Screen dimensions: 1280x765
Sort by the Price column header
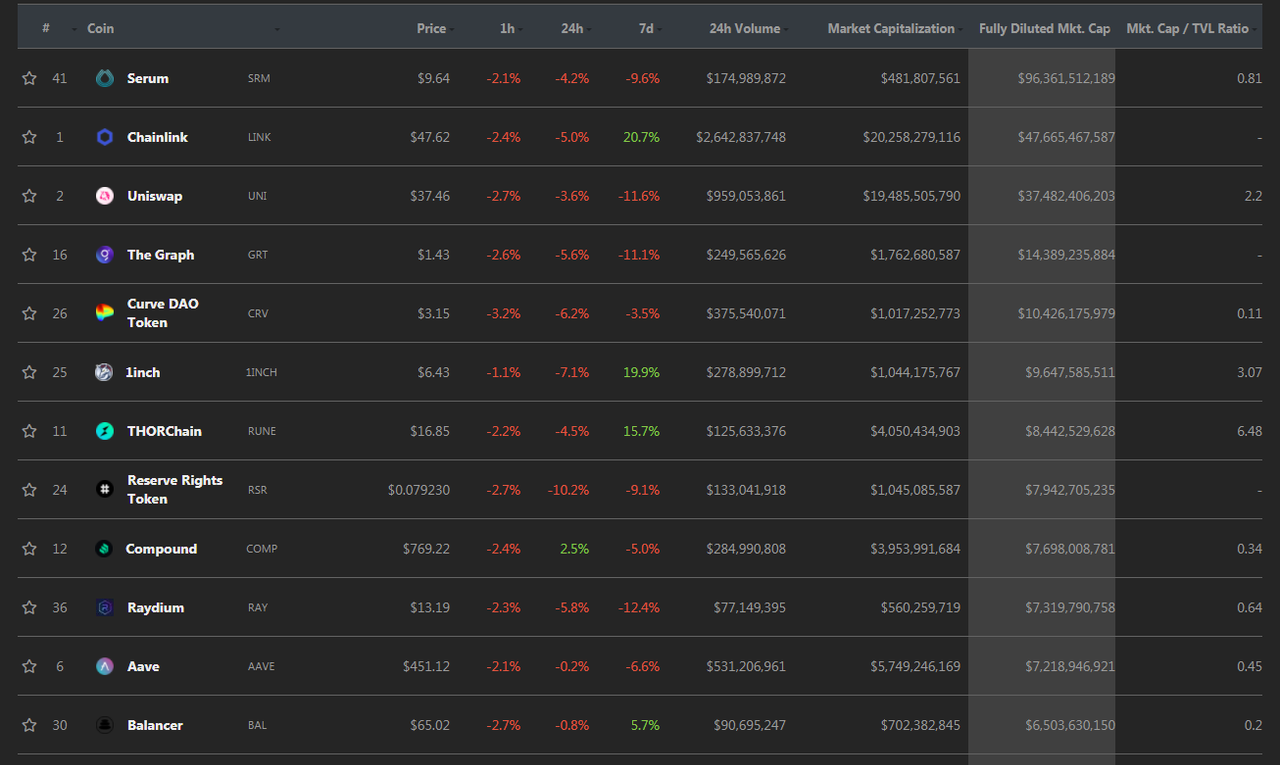click(x=431, y=28)
